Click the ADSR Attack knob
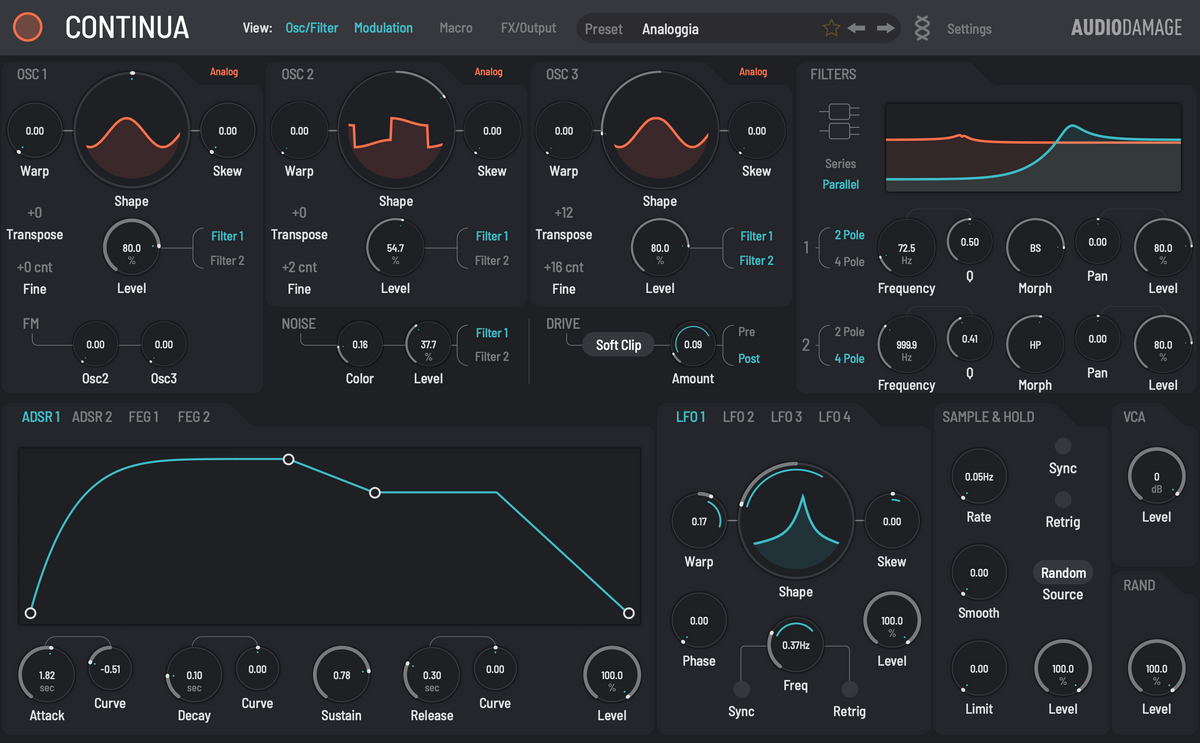This screenshot has width=1200, height=743. (x=47, y=675)
